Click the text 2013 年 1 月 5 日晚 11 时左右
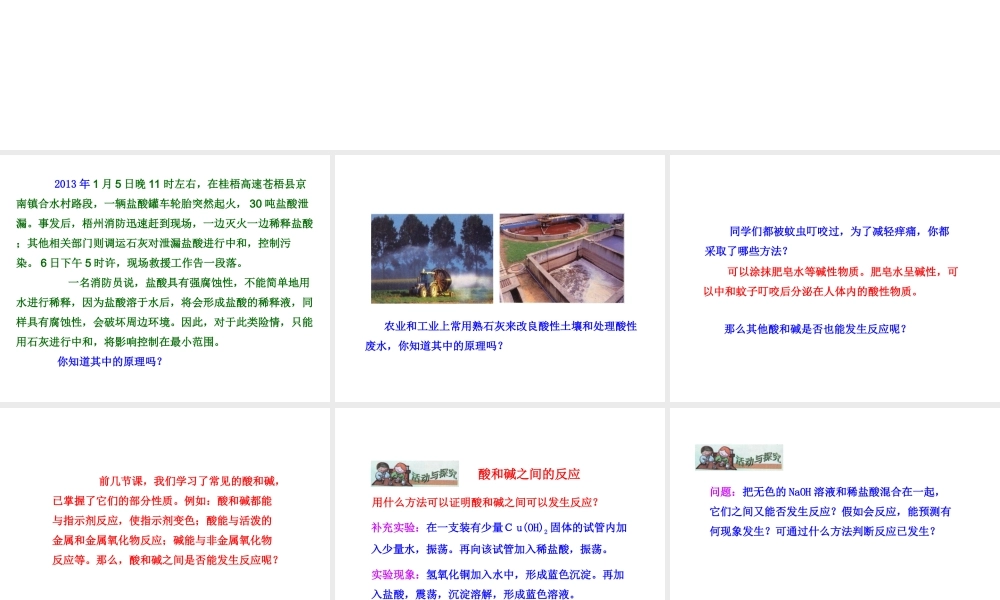The height and width of the screenshot is (600, 1000). pos(128,184)
